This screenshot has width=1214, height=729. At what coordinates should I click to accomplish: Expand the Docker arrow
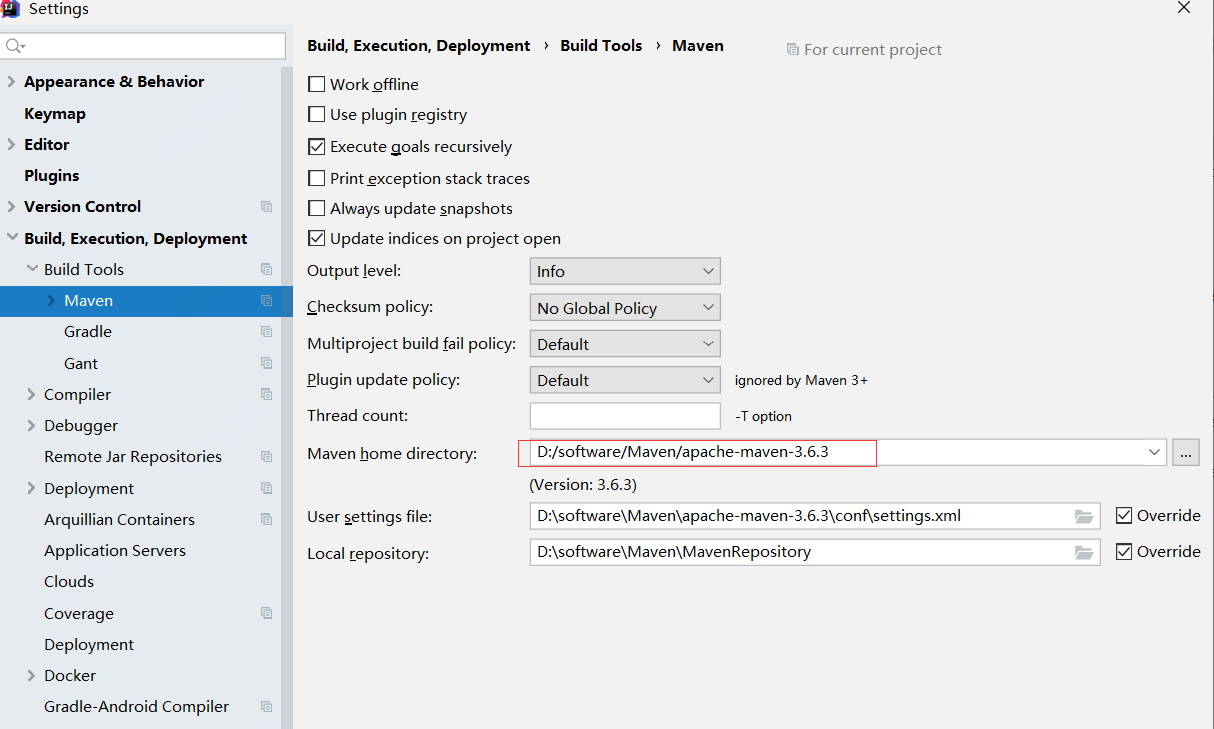pyautogui.click(x=32, y=675)
